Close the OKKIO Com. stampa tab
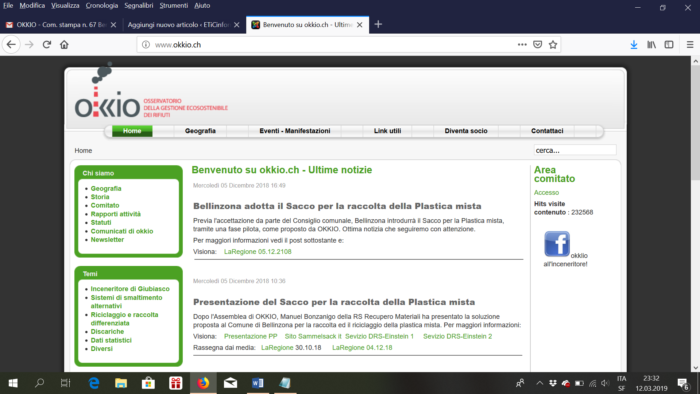Viewport: 700px width, 394px height. pyautogui.click(x=113, y=25)
